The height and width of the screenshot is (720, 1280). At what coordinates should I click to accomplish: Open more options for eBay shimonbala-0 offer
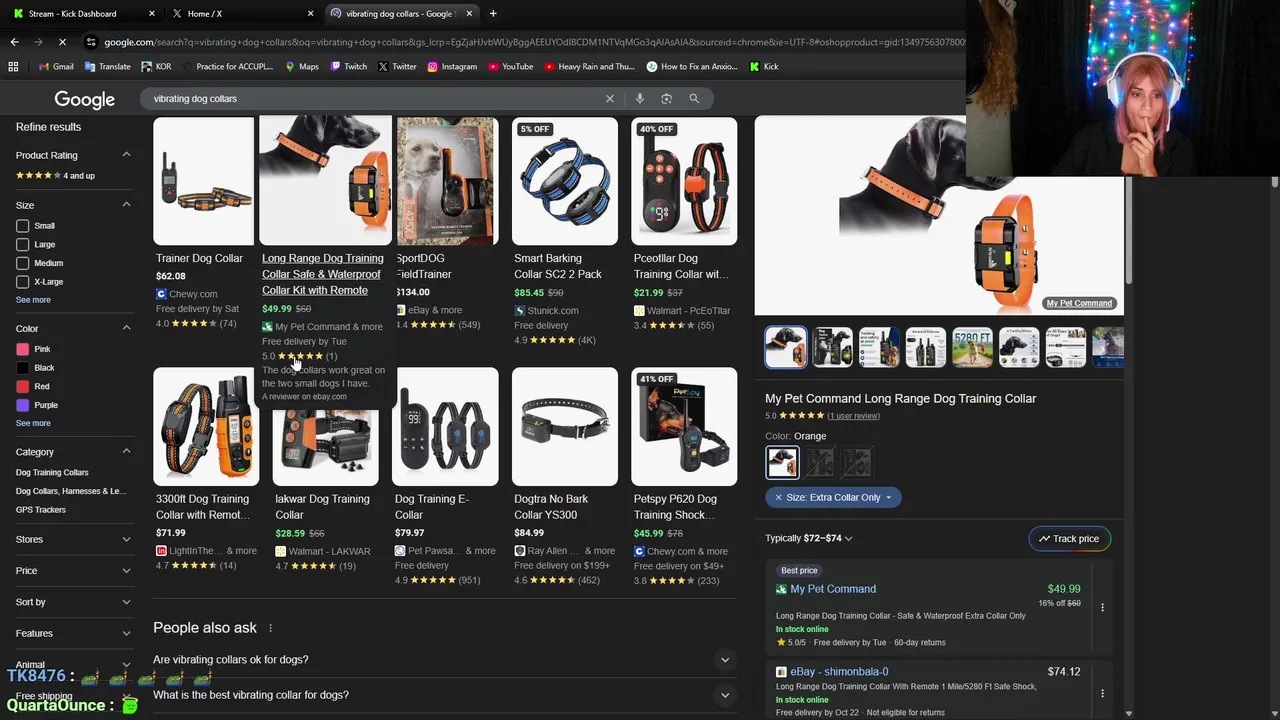[x=1102, y=693]
